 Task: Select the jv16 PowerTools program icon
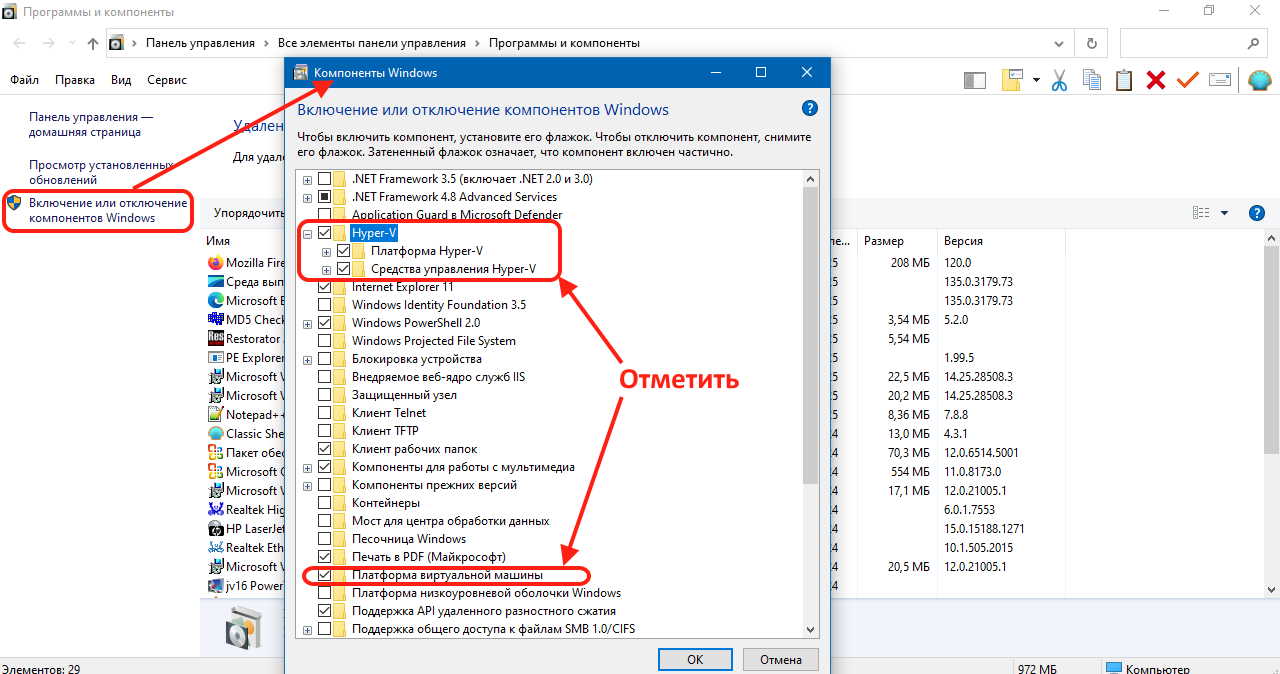[x=215, y=586]
